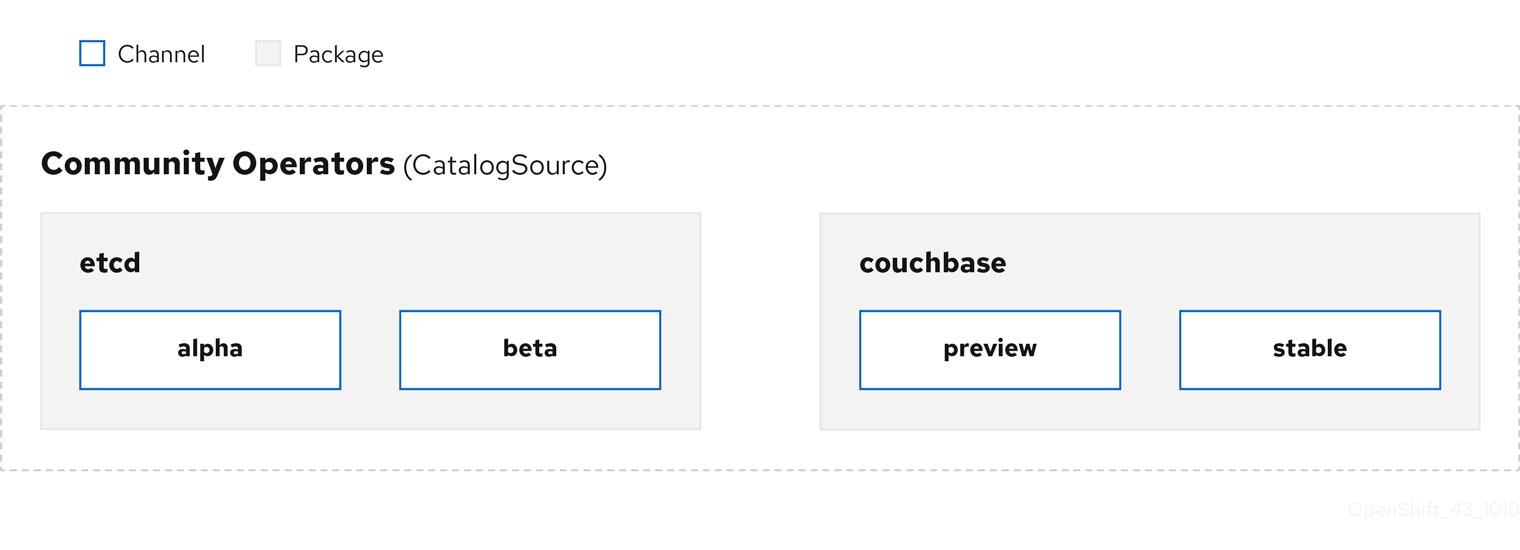This screenshot has width=1520, height=550.
Task: Click gray gap between alpha and beta
Action: tap(370, 349)
